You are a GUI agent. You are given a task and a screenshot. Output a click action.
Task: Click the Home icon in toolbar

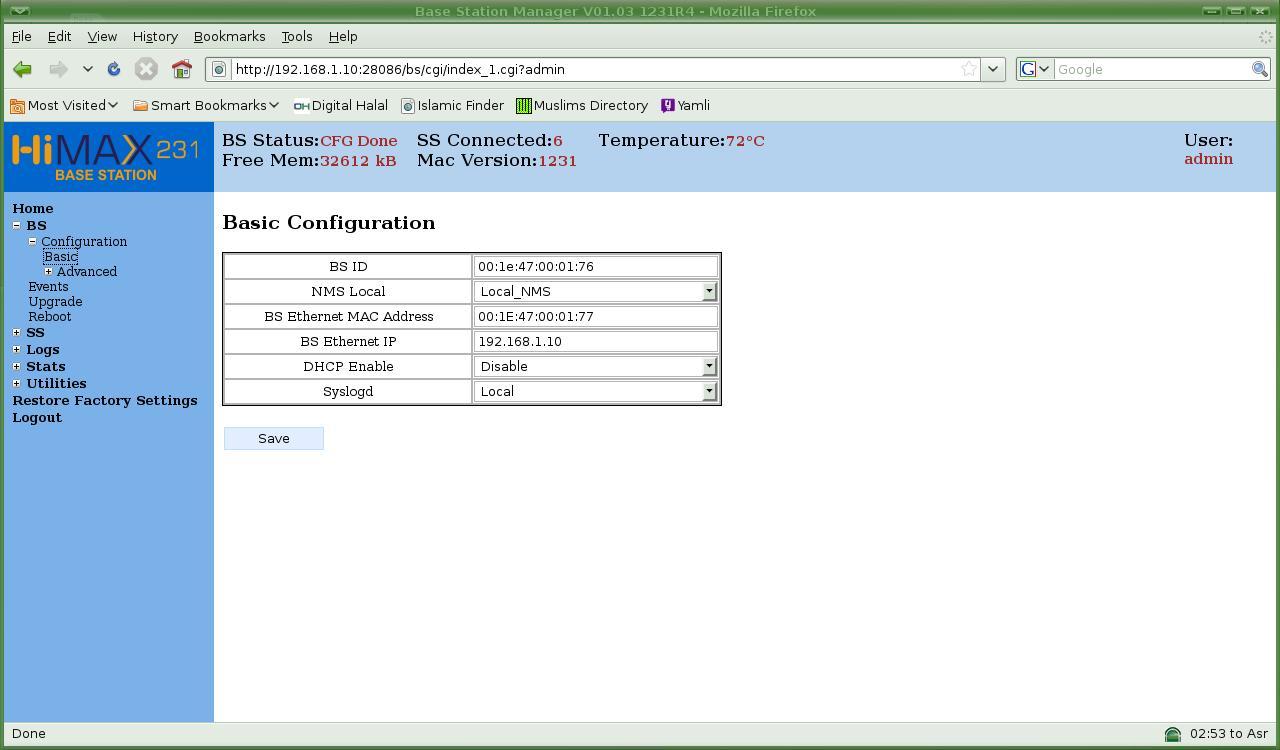(x=181, y=69)
